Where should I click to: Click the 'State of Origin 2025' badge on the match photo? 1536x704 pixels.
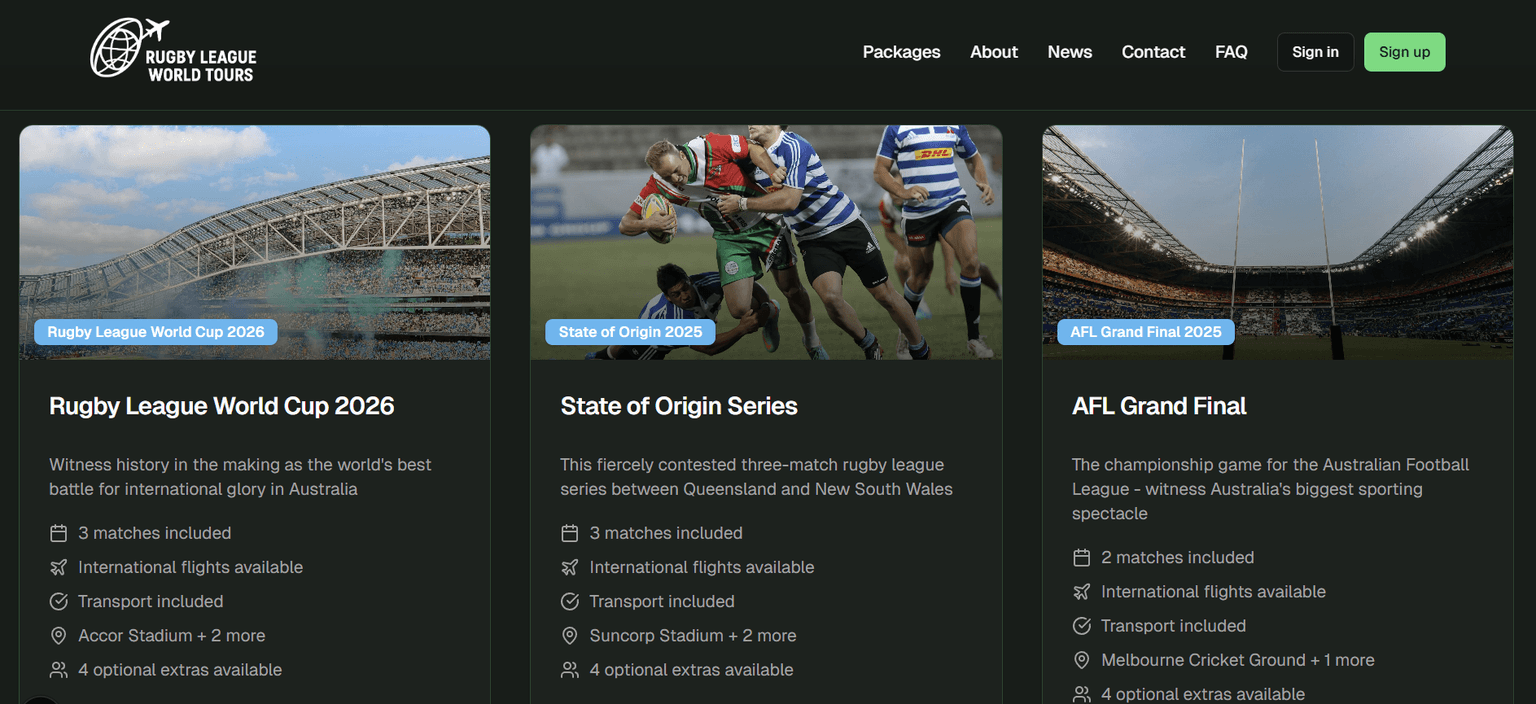click(x=629, y=331)
